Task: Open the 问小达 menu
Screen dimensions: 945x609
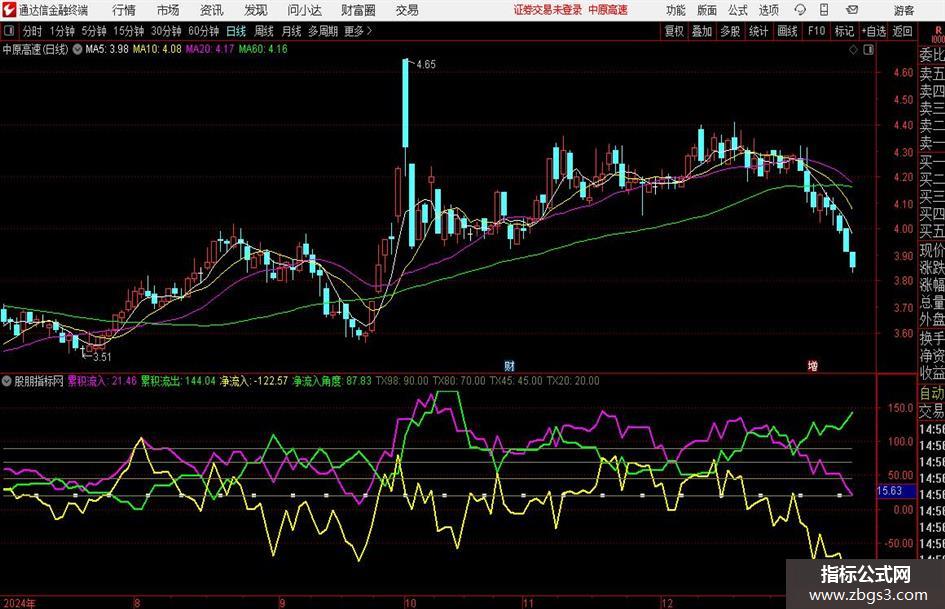Action: coord(304,10)
